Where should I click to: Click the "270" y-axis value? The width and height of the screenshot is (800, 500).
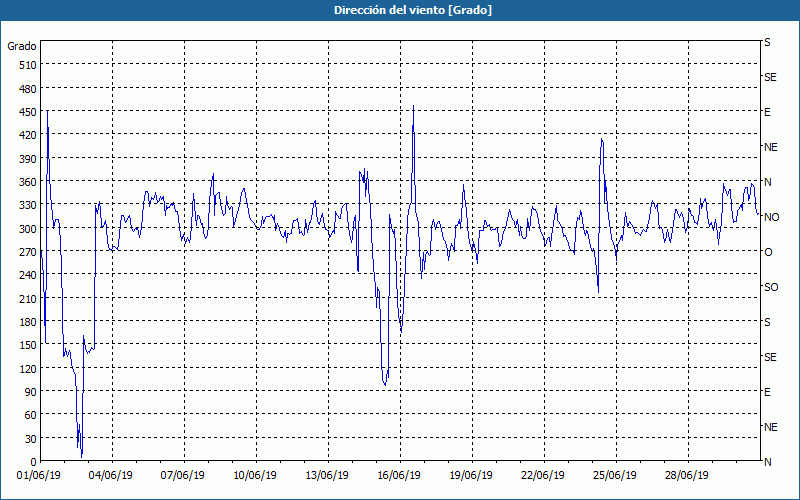[28, 252]
